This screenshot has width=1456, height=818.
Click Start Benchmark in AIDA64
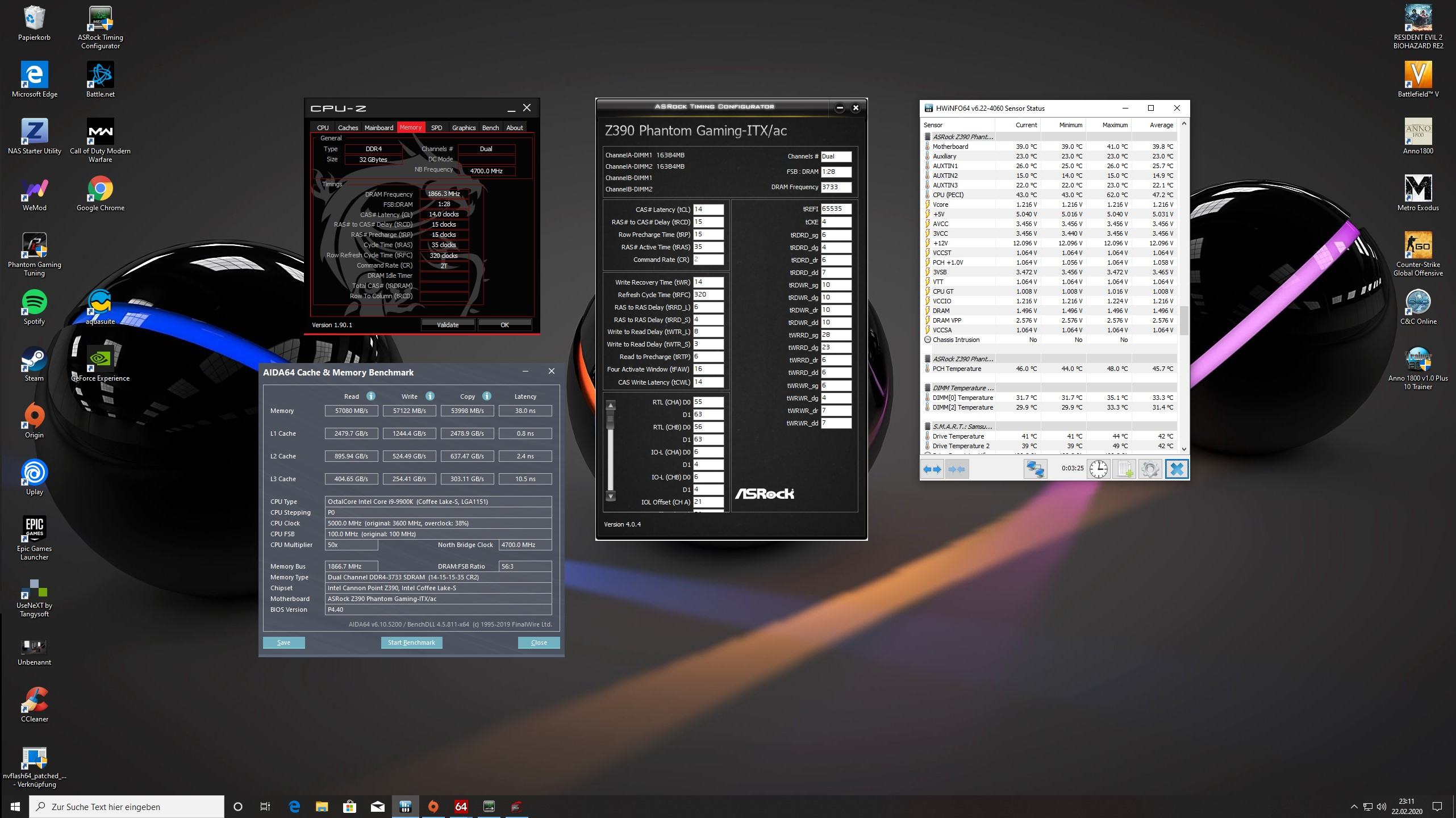(411, 642)
